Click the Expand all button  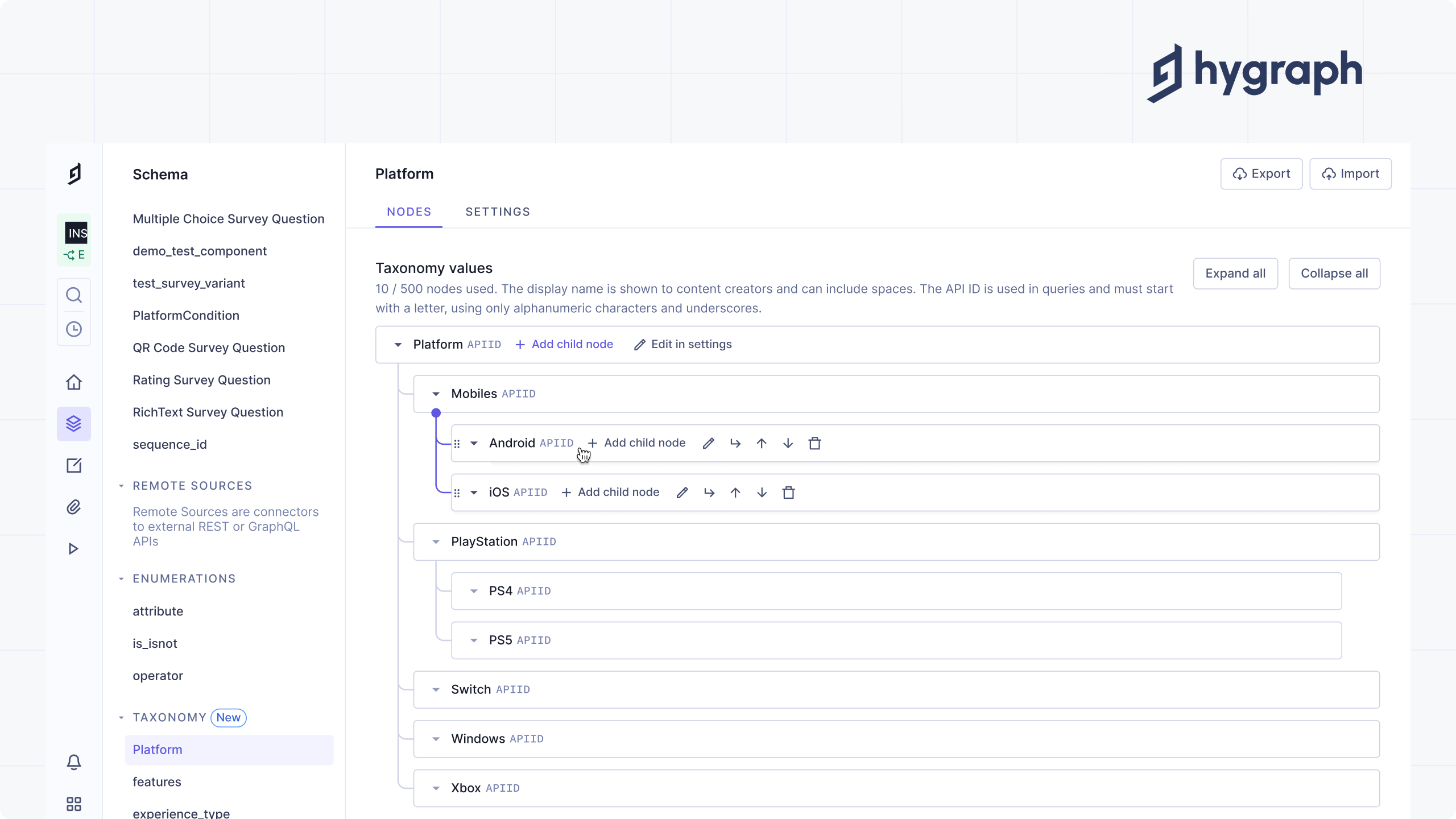pyautogui.click(x=1235, y=274)
